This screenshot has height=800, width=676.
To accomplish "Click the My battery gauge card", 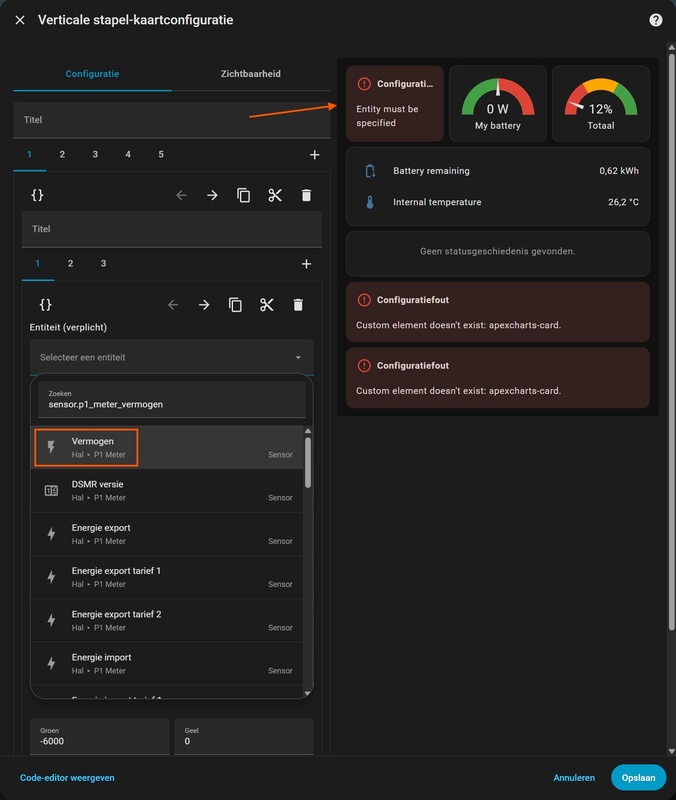I will 498,103.
